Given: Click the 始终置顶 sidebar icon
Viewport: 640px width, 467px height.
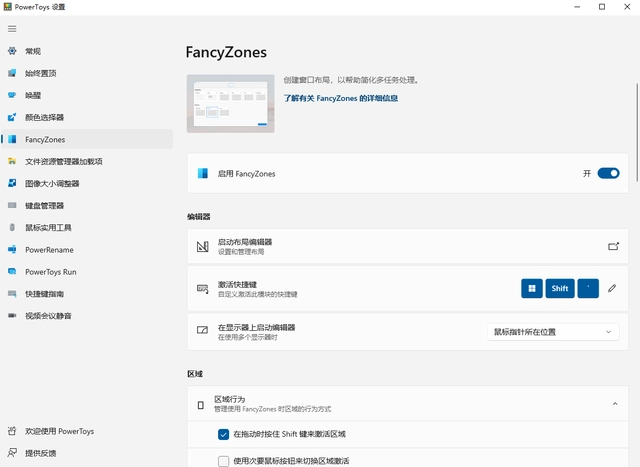Looking at the screenshot, I should point(12,73).
